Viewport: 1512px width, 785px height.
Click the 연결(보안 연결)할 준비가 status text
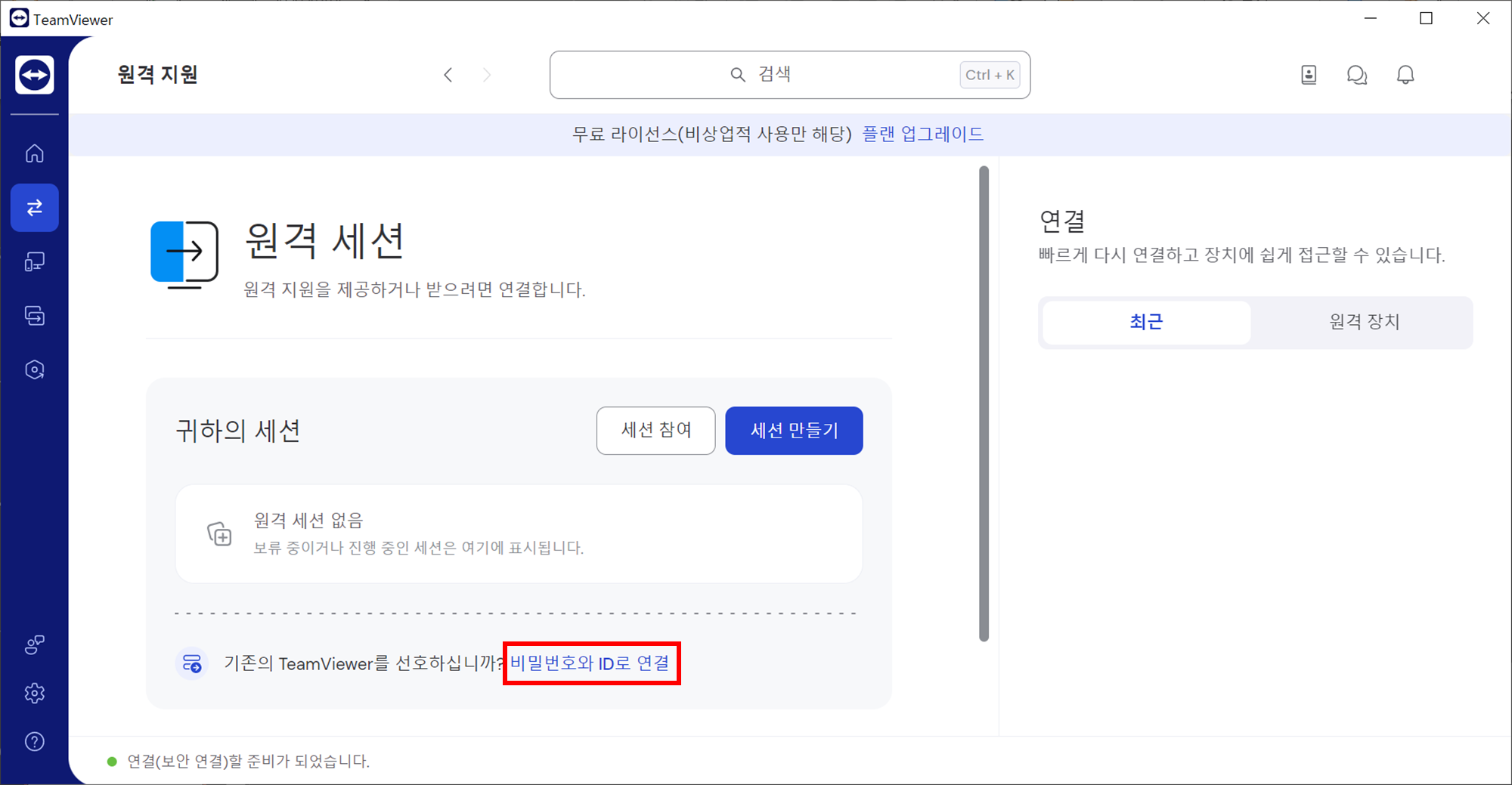pos(248,762)
